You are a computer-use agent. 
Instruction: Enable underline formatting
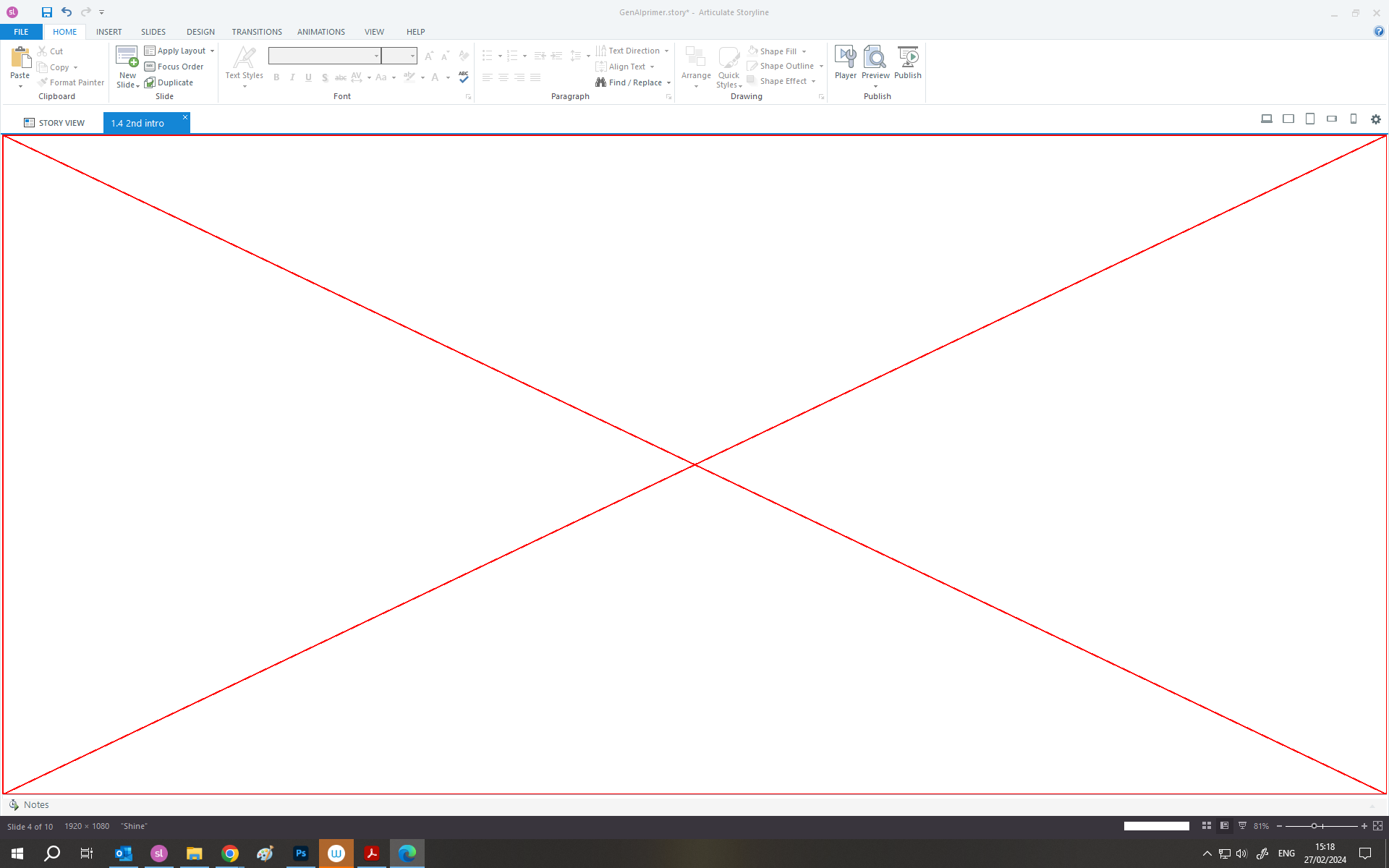tap(308, 77)
